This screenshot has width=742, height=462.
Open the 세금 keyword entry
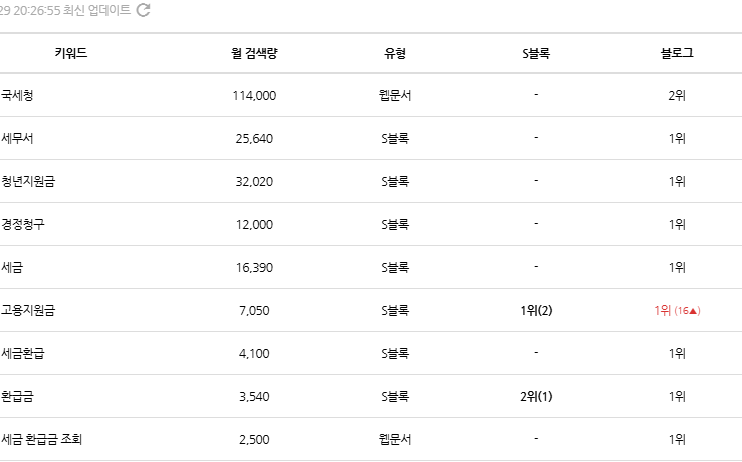pos(13,268)
